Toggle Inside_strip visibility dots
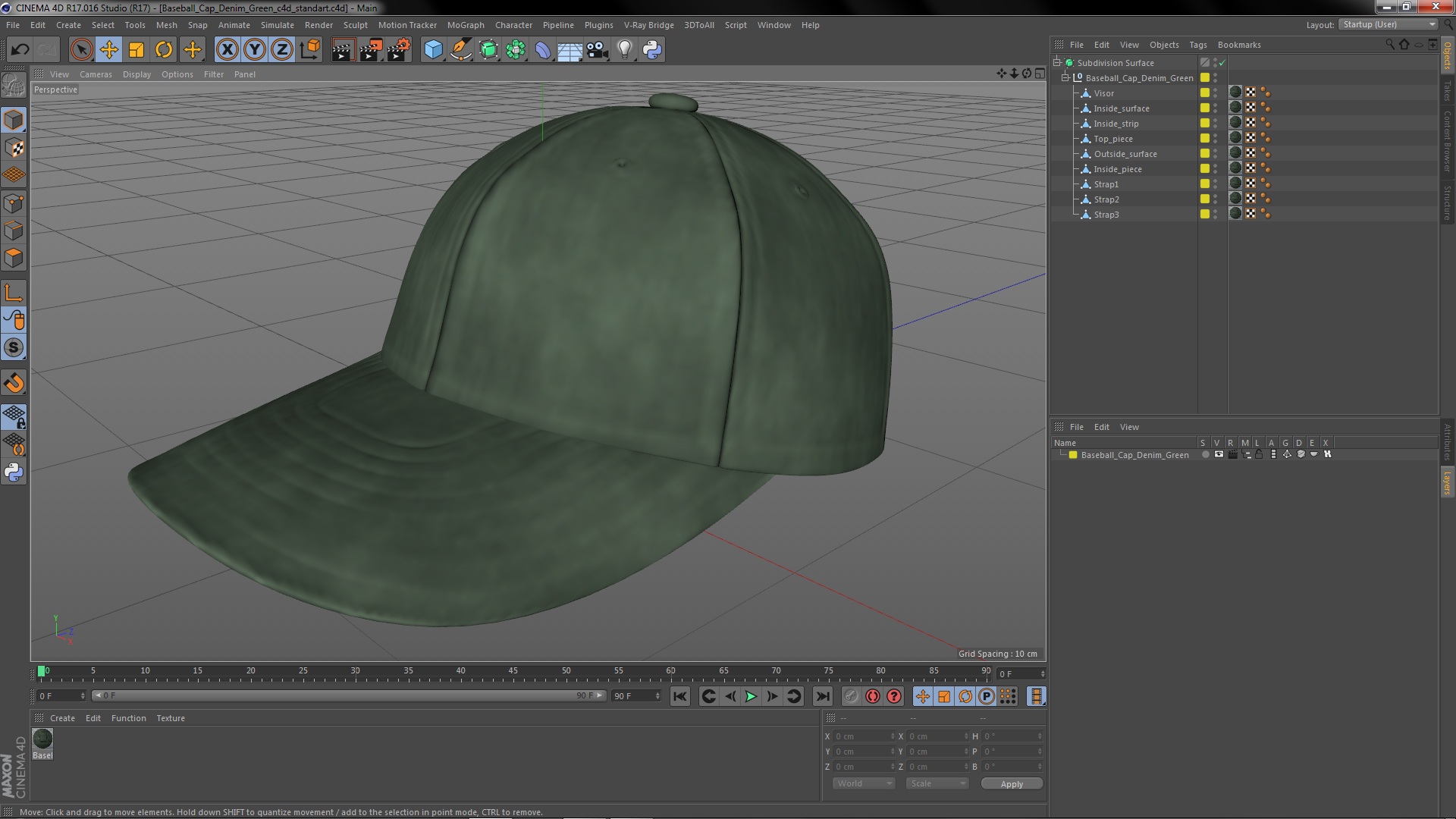The image size is (1456, 819). click(x=1216, y=123)
